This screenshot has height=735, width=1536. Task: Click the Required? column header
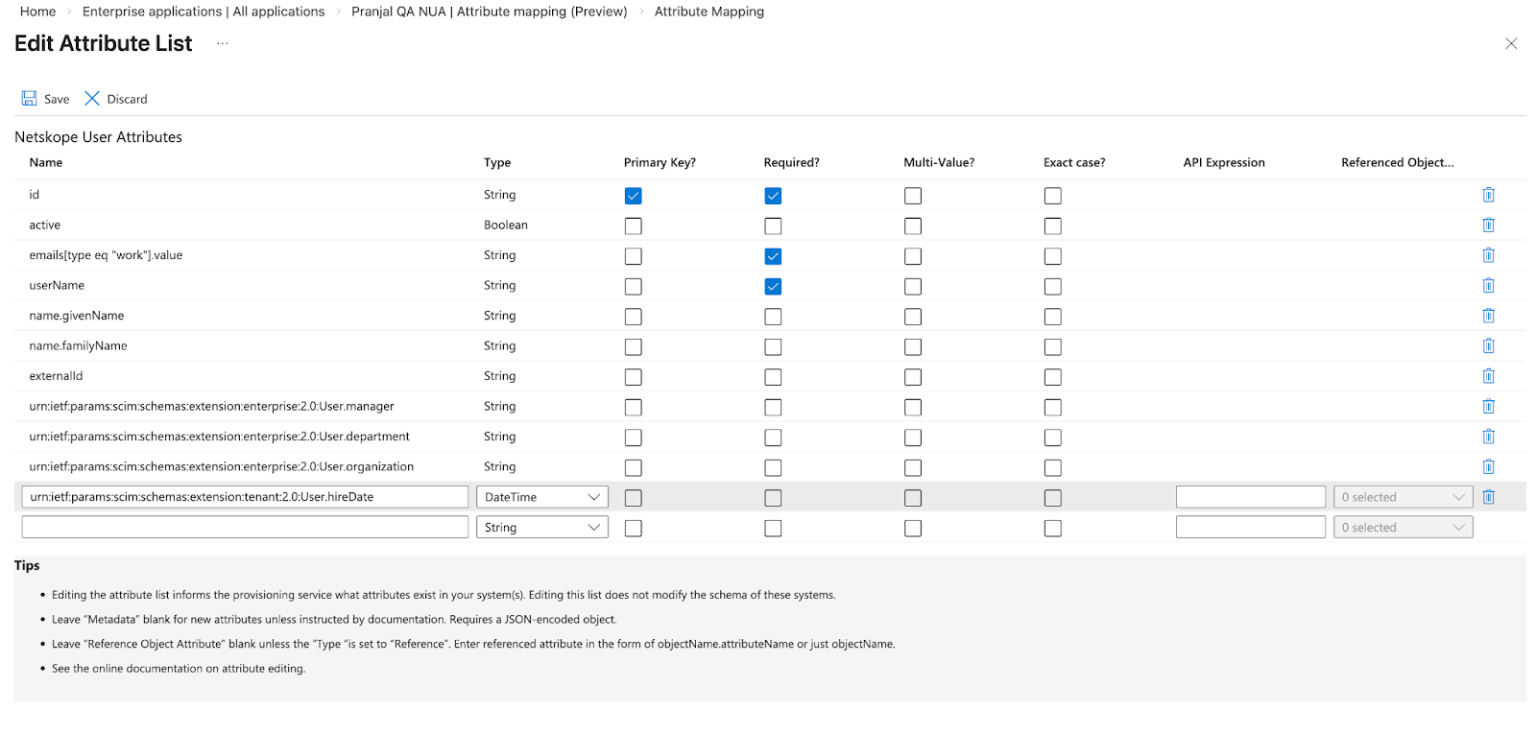coord(792,163)
